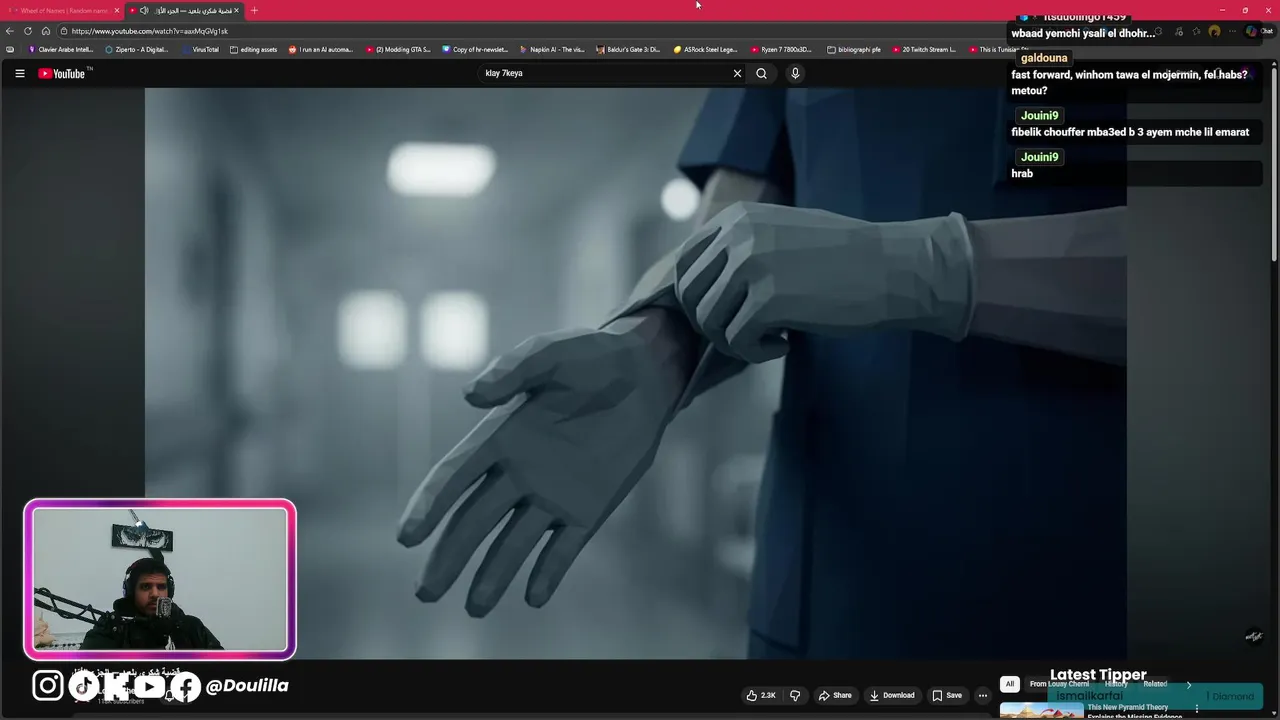The height and width of the screenshot is (720, 1280).
Task: Open 'Napkin AI - The vis...' bookmark
Action: [x=552, y=49]
